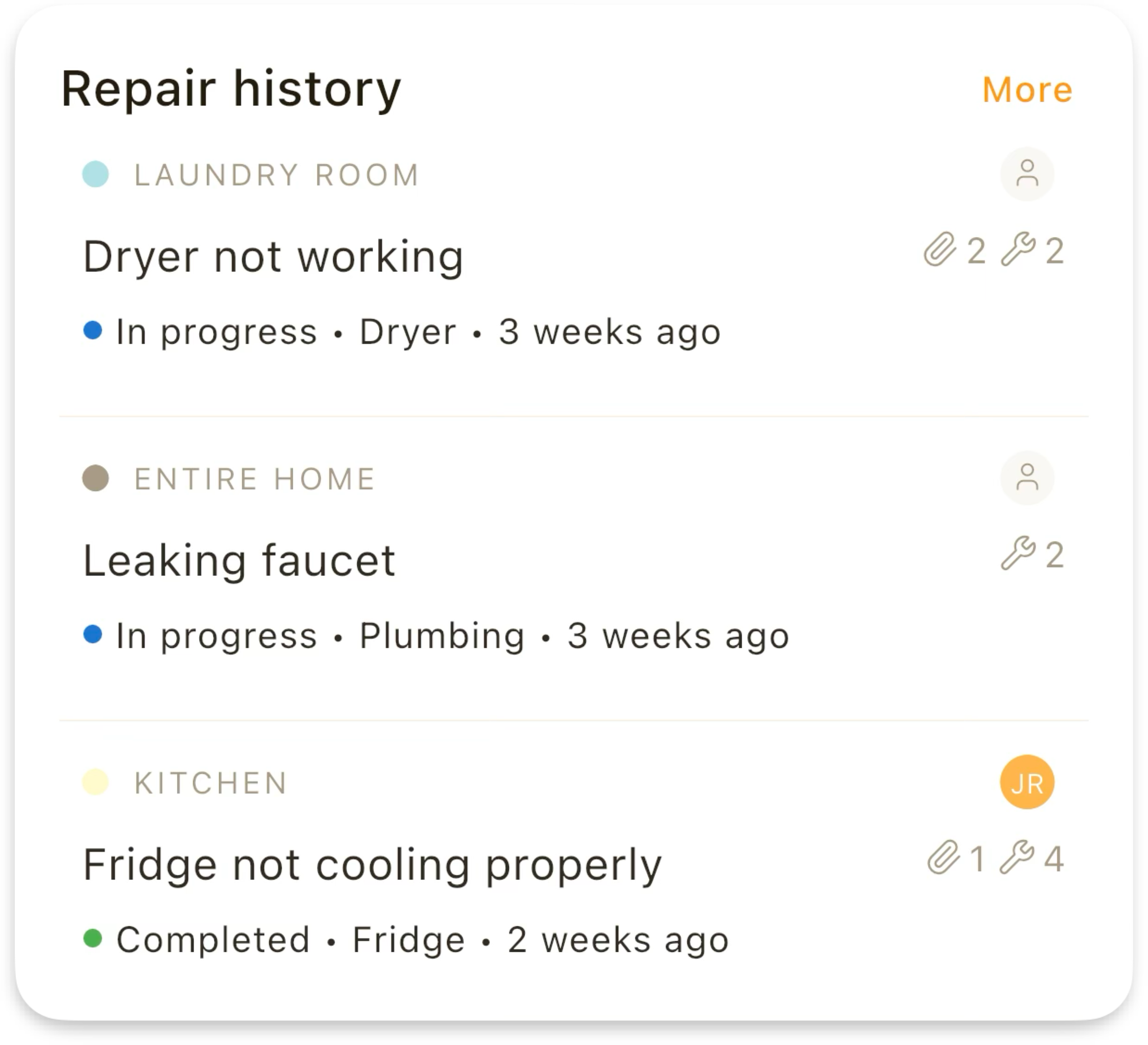The width and height of the screenshot is (1148, 1045).
Task: Expand the Entire Home category label
Action: 254,479
